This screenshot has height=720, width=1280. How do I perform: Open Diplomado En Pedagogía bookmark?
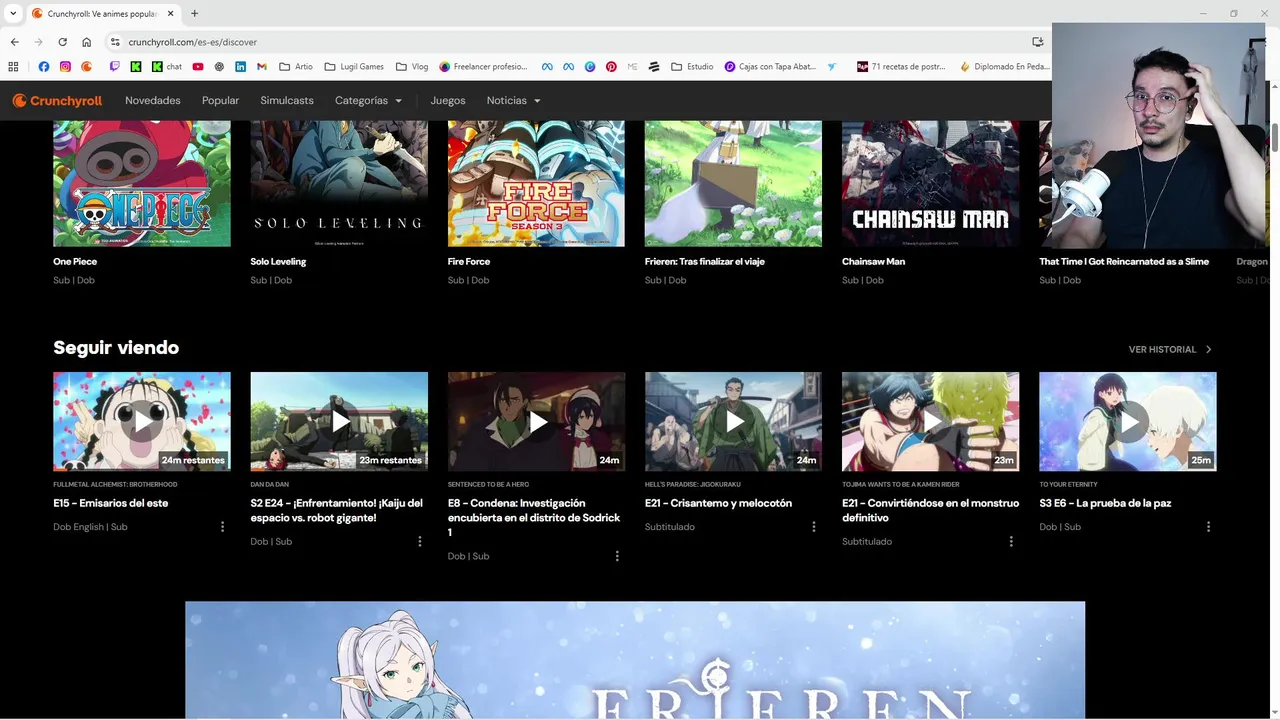point(1004,67)
